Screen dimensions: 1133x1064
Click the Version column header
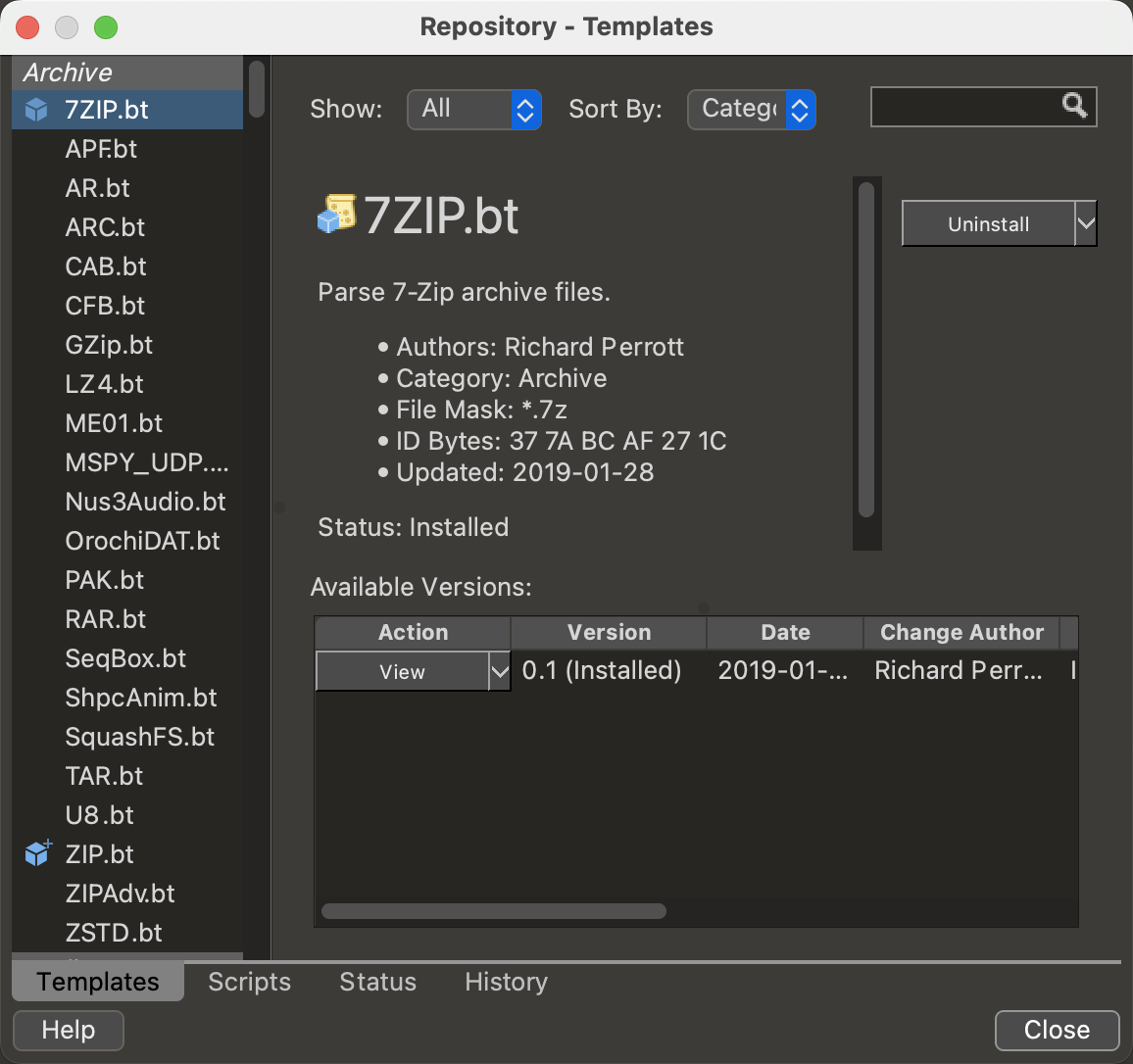pyautogui.click(x=609, y=632)
